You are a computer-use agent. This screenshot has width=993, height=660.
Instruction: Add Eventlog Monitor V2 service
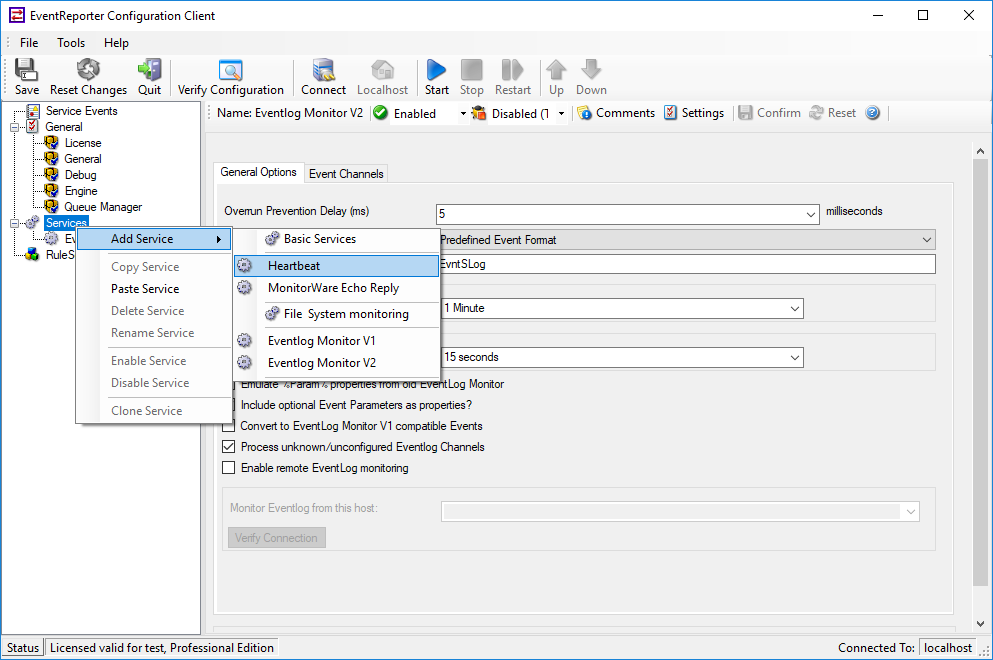tap(336, 363)
